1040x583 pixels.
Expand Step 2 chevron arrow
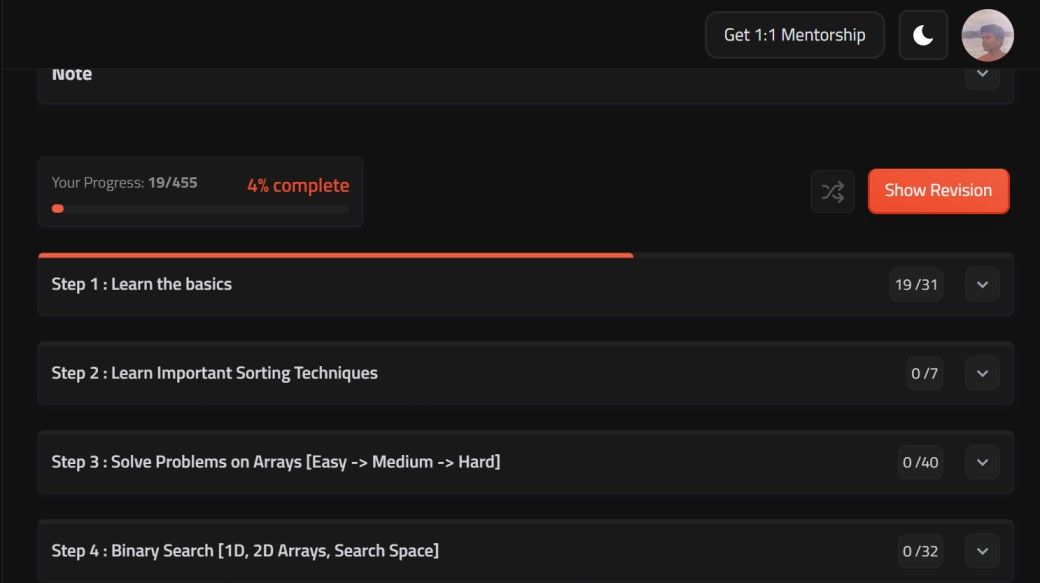[x=982, y=373]
